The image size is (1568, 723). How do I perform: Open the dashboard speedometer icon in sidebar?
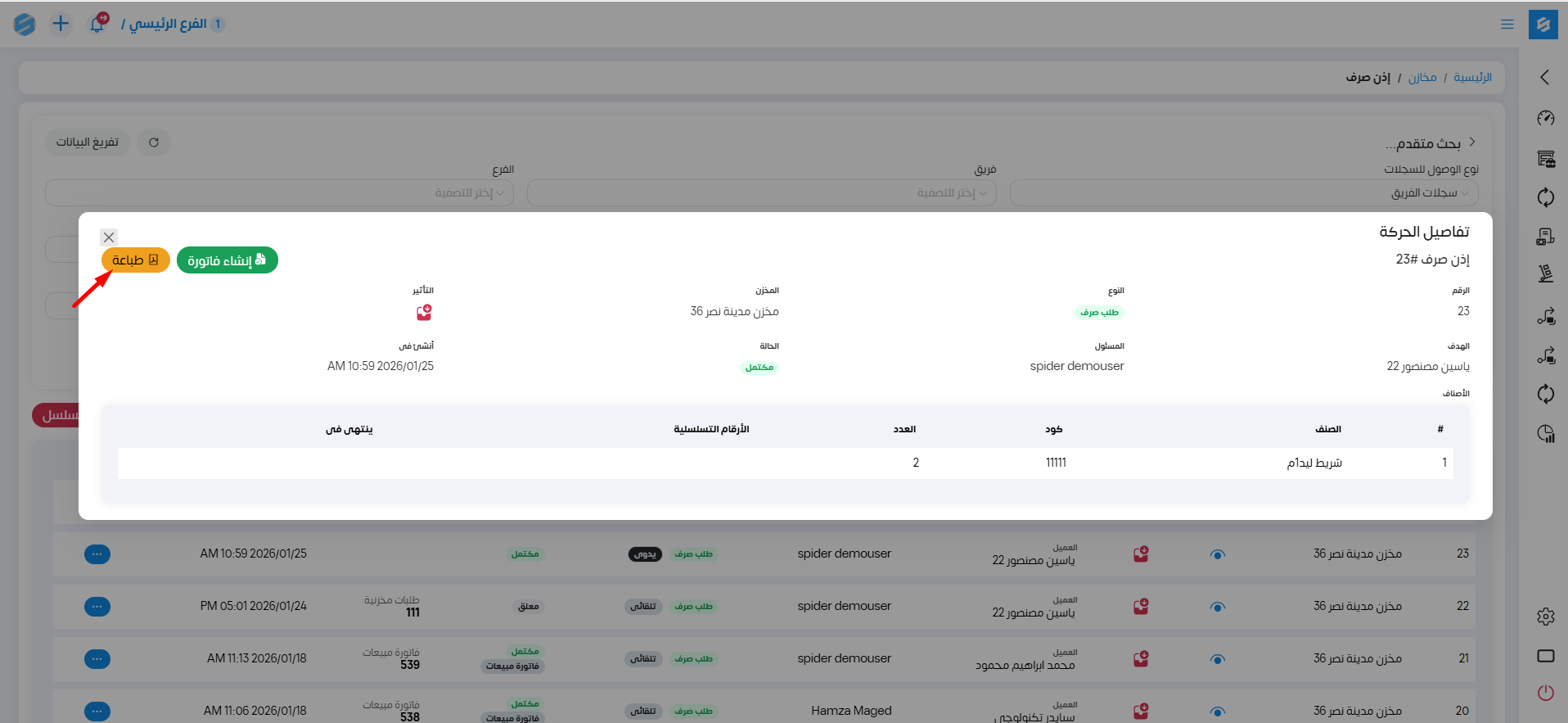coord(1545,119)
